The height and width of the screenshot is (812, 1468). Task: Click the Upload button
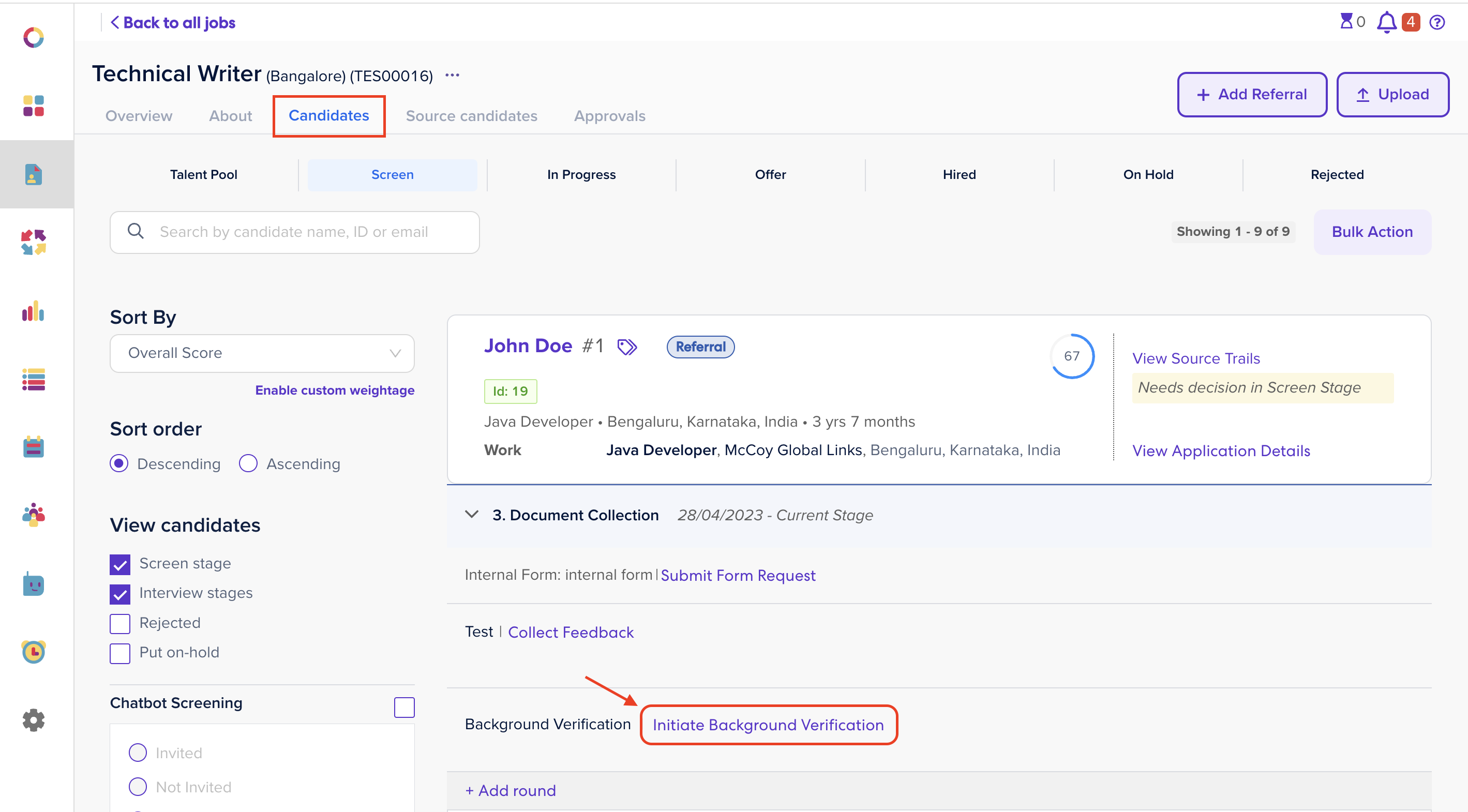1393,95
